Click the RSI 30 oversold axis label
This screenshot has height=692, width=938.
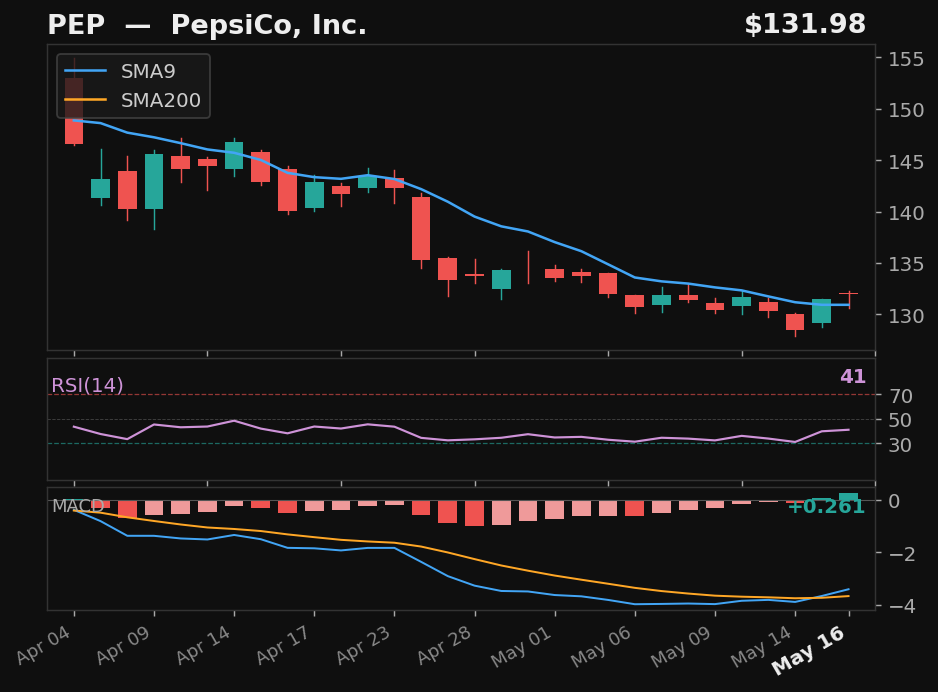900,444
